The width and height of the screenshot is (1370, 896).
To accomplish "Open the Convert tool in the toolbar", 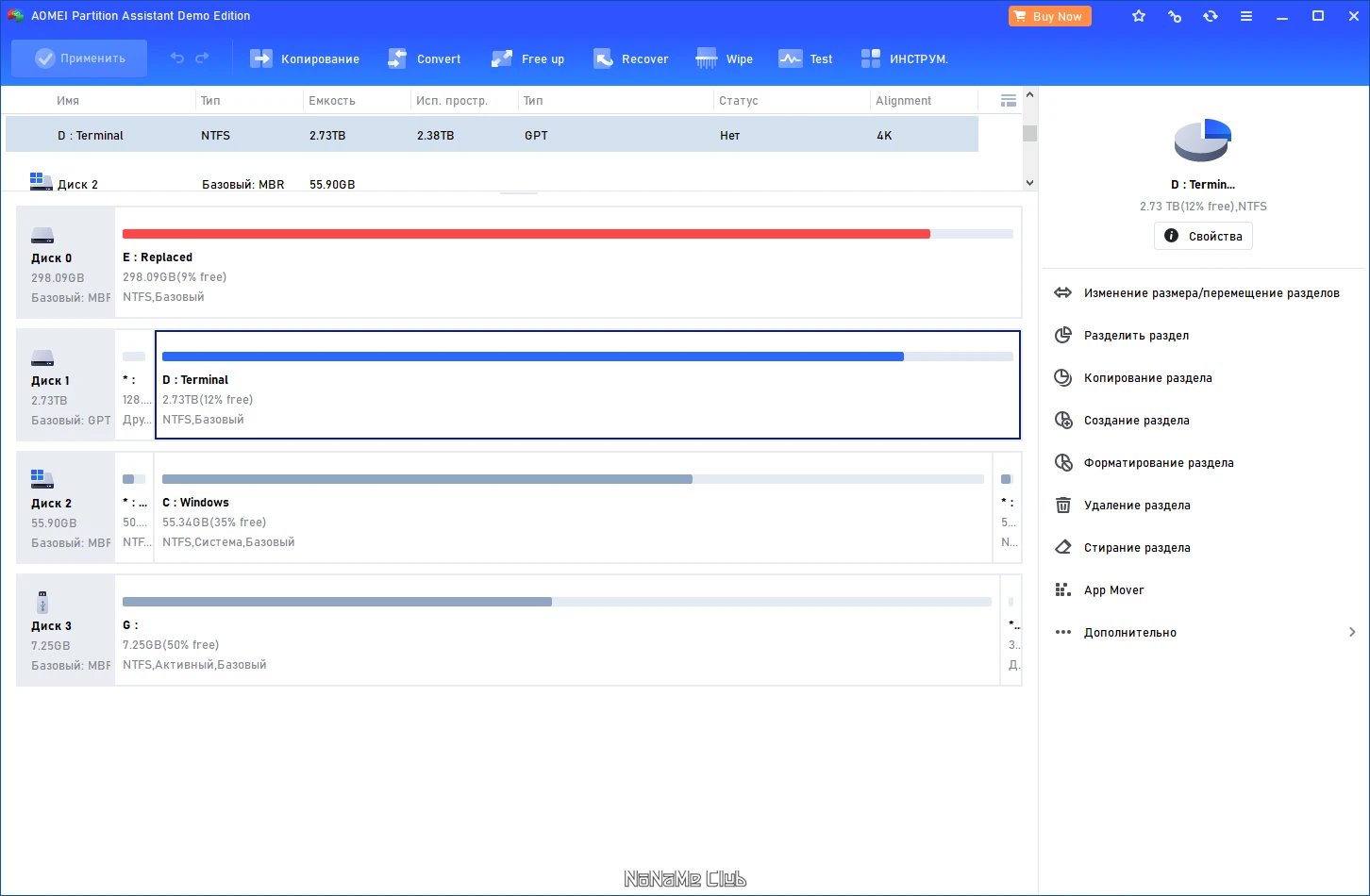I will point(425,58).
